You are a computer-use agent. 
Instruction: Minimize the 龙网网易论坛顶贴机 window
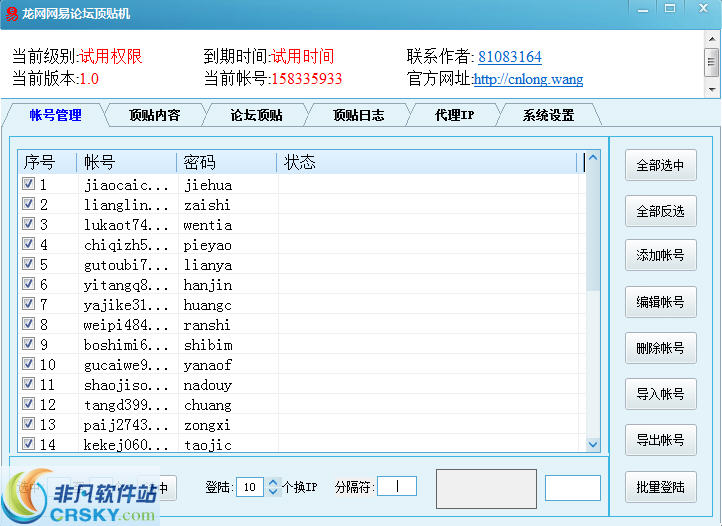point(643,9)
